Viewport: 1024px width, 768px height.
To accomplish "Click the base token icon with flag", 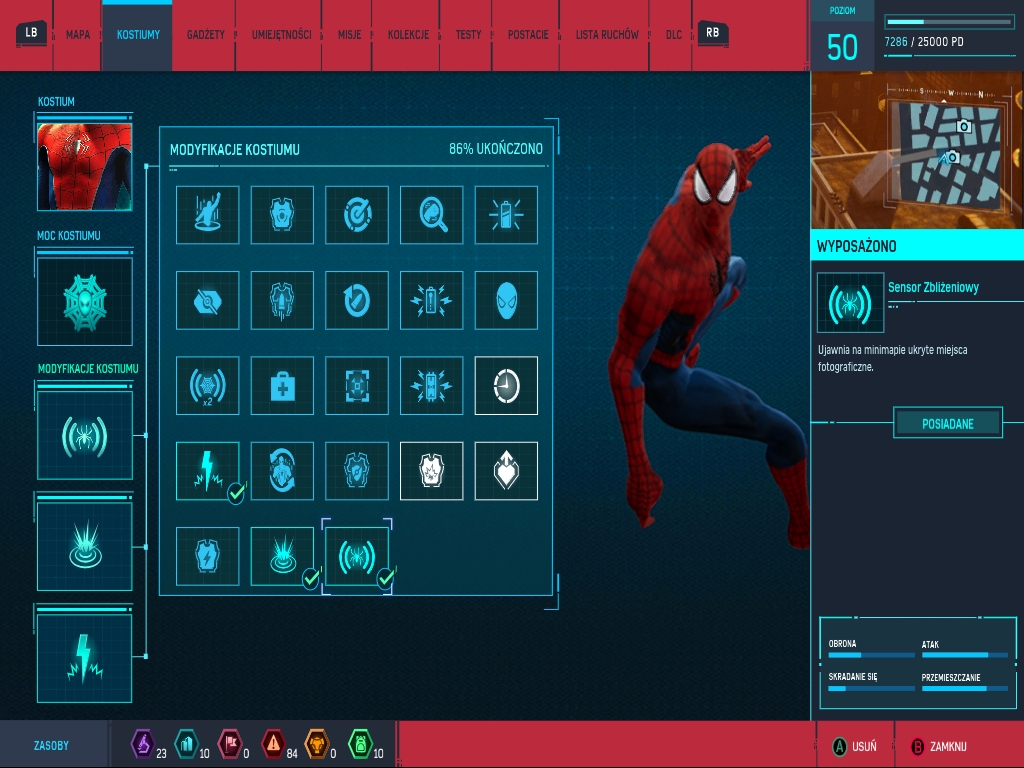I will pos(230,744).
